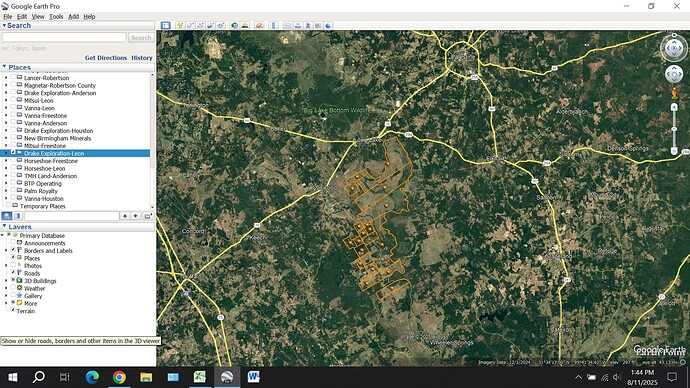Click the Get Directions link
690x388 pixels.
[106, 58]
